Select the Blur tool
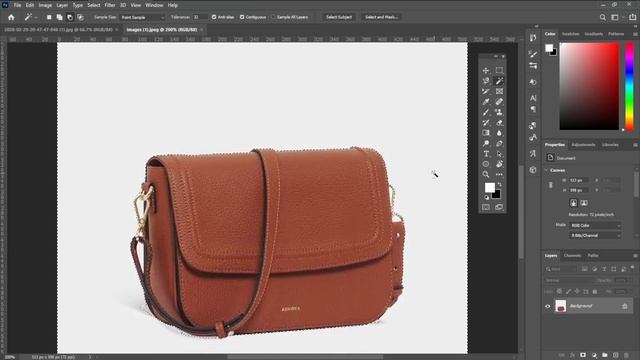 coord(499,133)
